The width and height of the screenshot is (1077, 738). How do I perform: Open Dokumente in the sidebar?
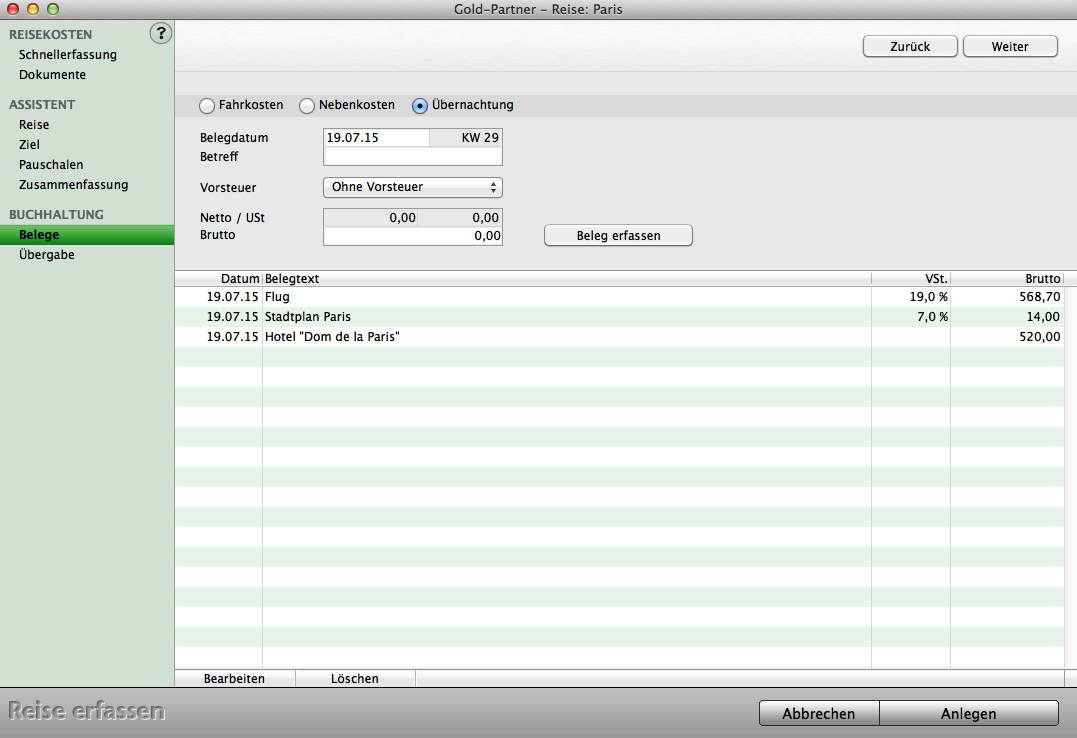click(x=52, y=75)
